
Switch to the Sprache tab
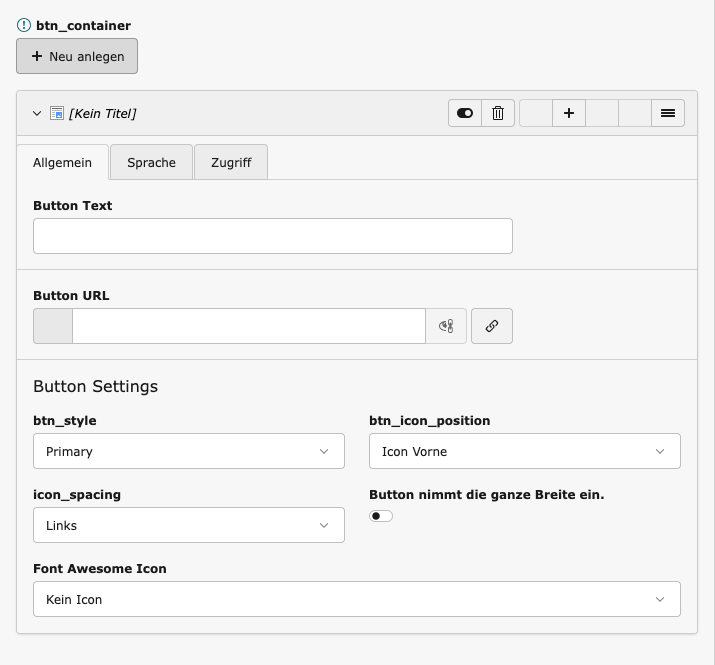click(151, 162)
